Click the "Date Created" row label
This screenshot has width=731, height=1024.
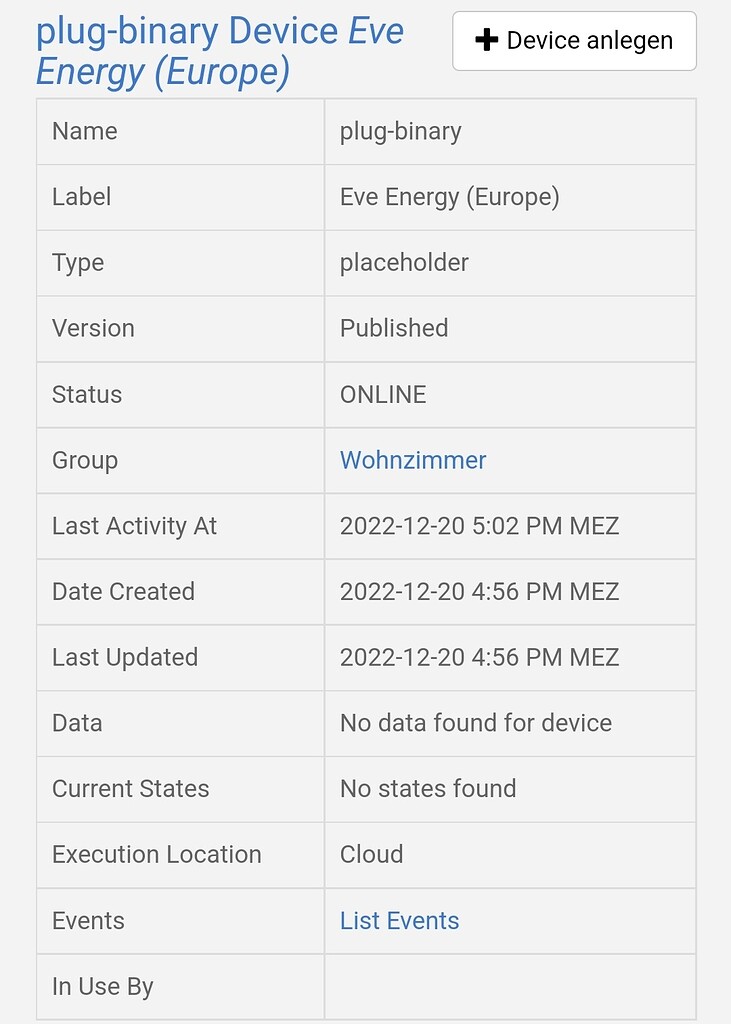point(122,592)
